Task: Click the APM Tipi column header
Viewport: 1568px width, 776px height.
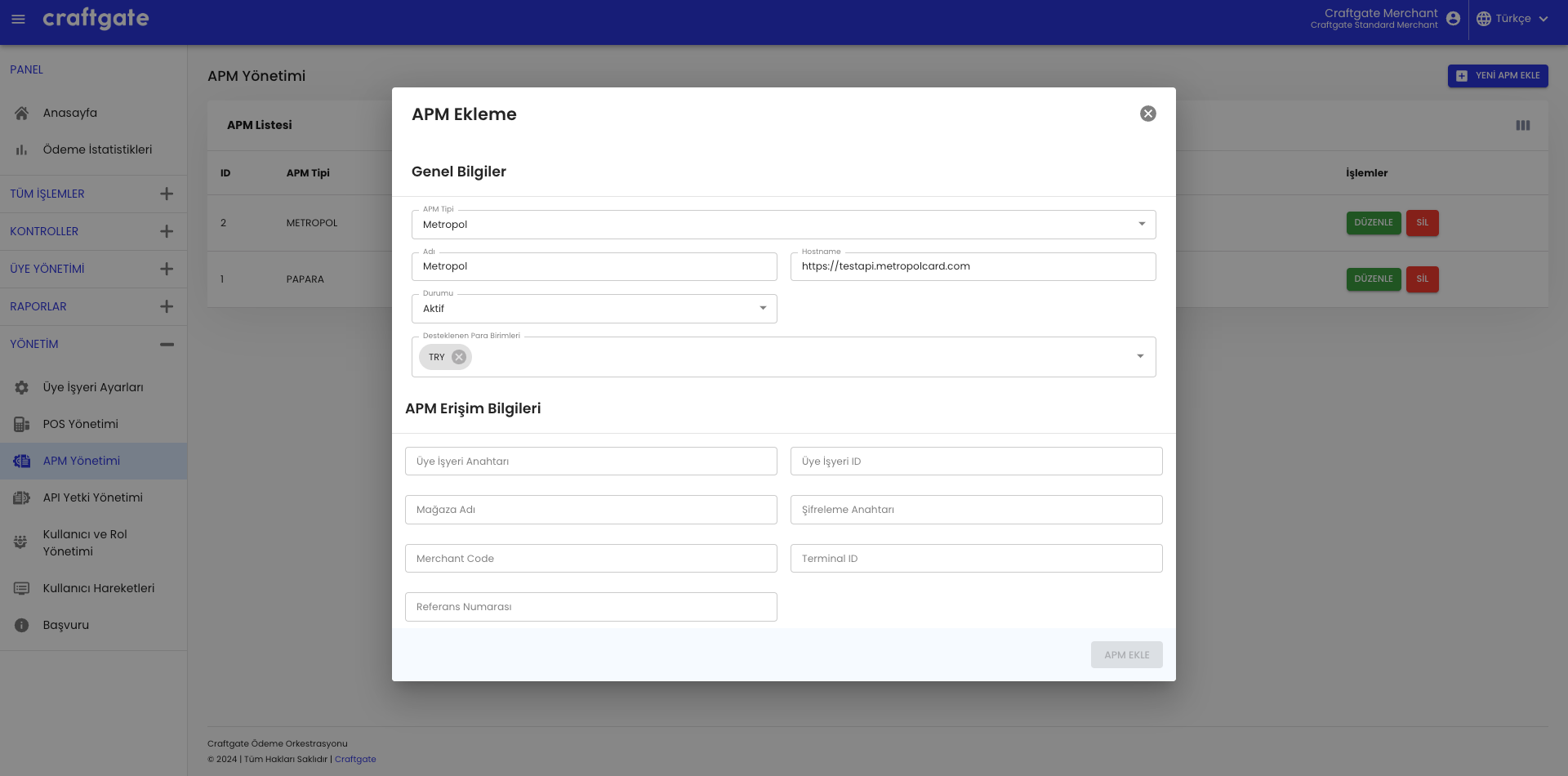Action: coord(308,173)
